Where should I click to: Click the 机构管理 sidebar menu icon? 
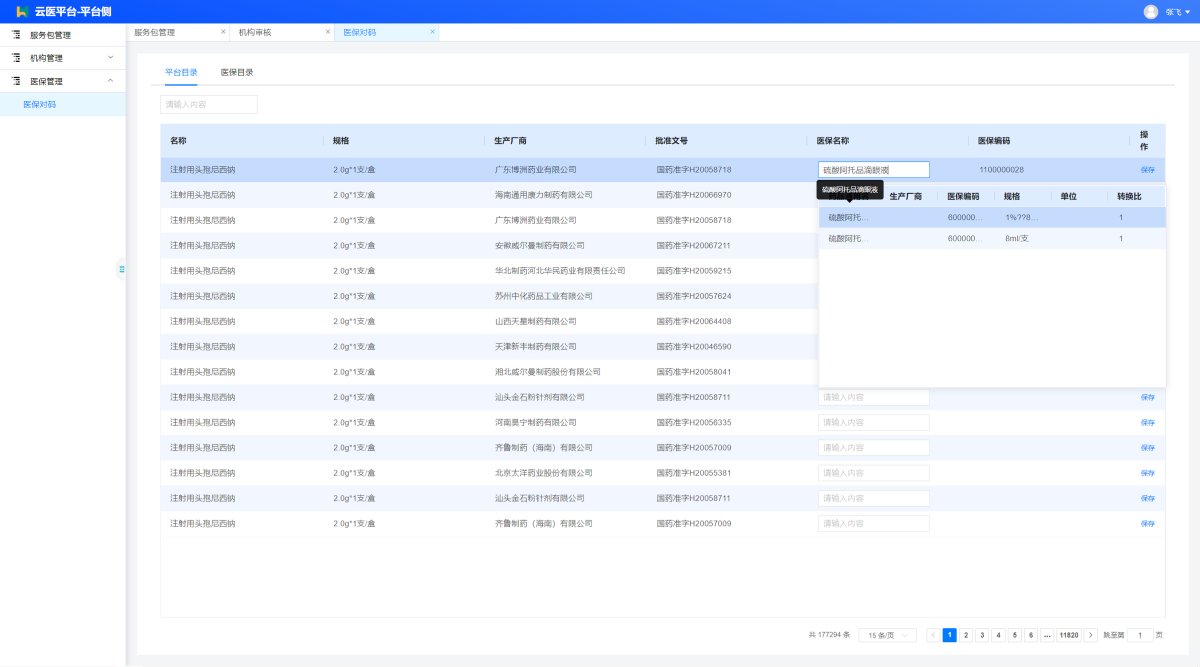pos(16,58)
